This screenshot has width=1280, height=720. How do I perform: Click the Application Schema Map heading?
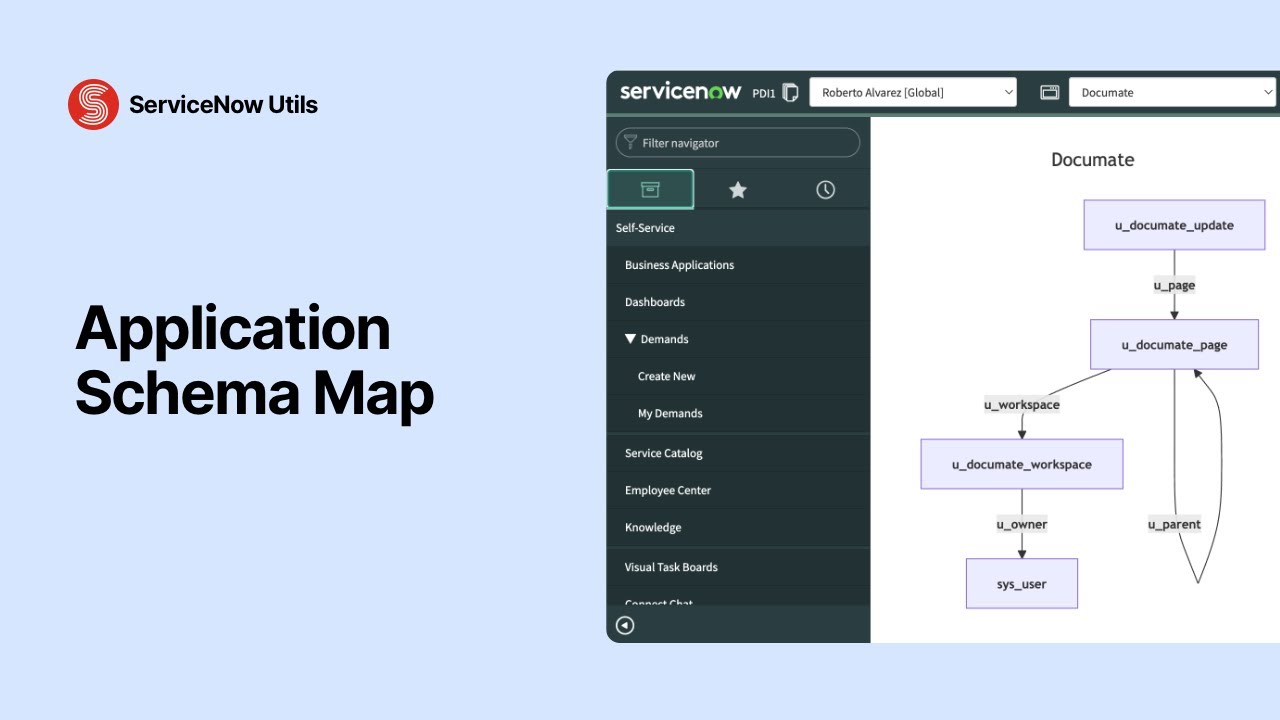click(x=254, y=360)
